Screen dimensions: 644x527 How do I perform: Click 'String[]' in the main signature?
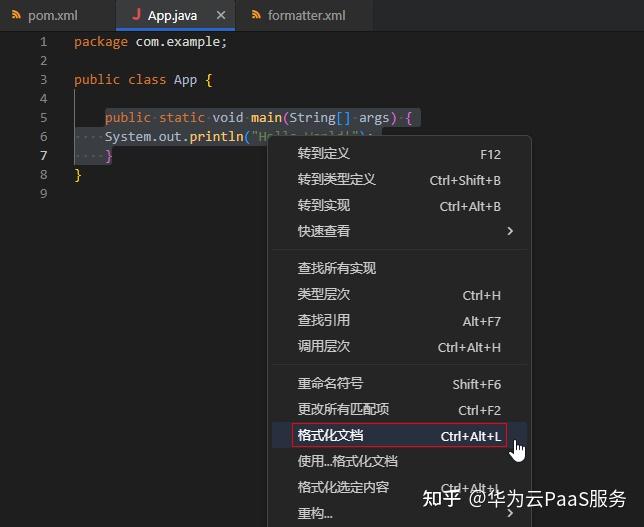320,118
